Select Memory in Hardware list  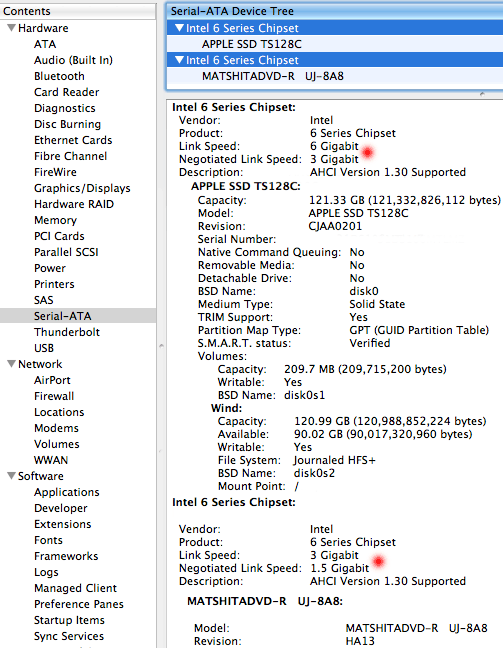pos(55,220)
